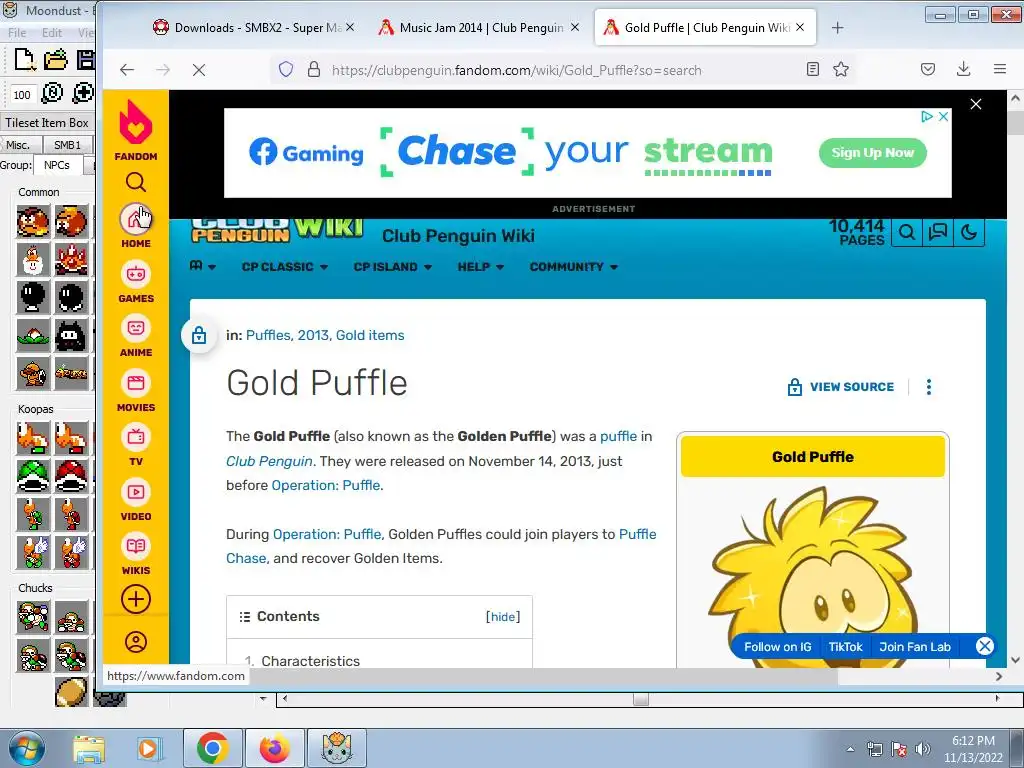Screen dimensions: 1024x768
Task: Click Moondust horizontal scrollbar thumb
Action: [x=641, y=699]
